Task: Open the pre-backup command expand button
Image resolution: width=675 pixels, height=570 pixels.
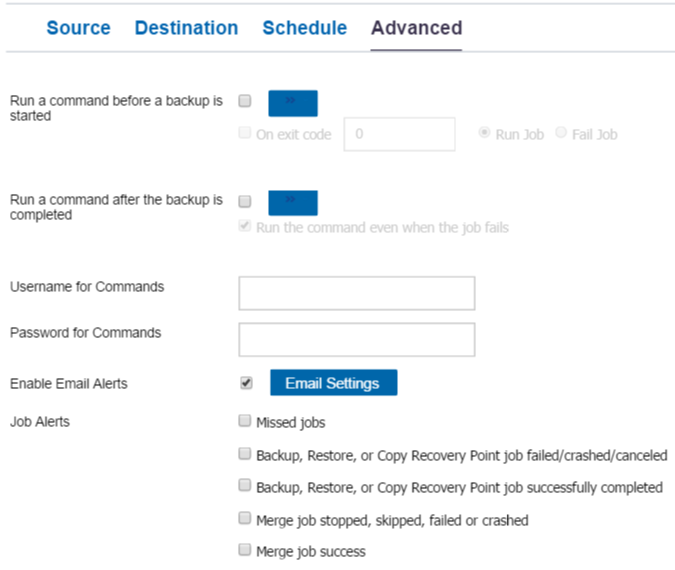Action: tap(293, 103)
